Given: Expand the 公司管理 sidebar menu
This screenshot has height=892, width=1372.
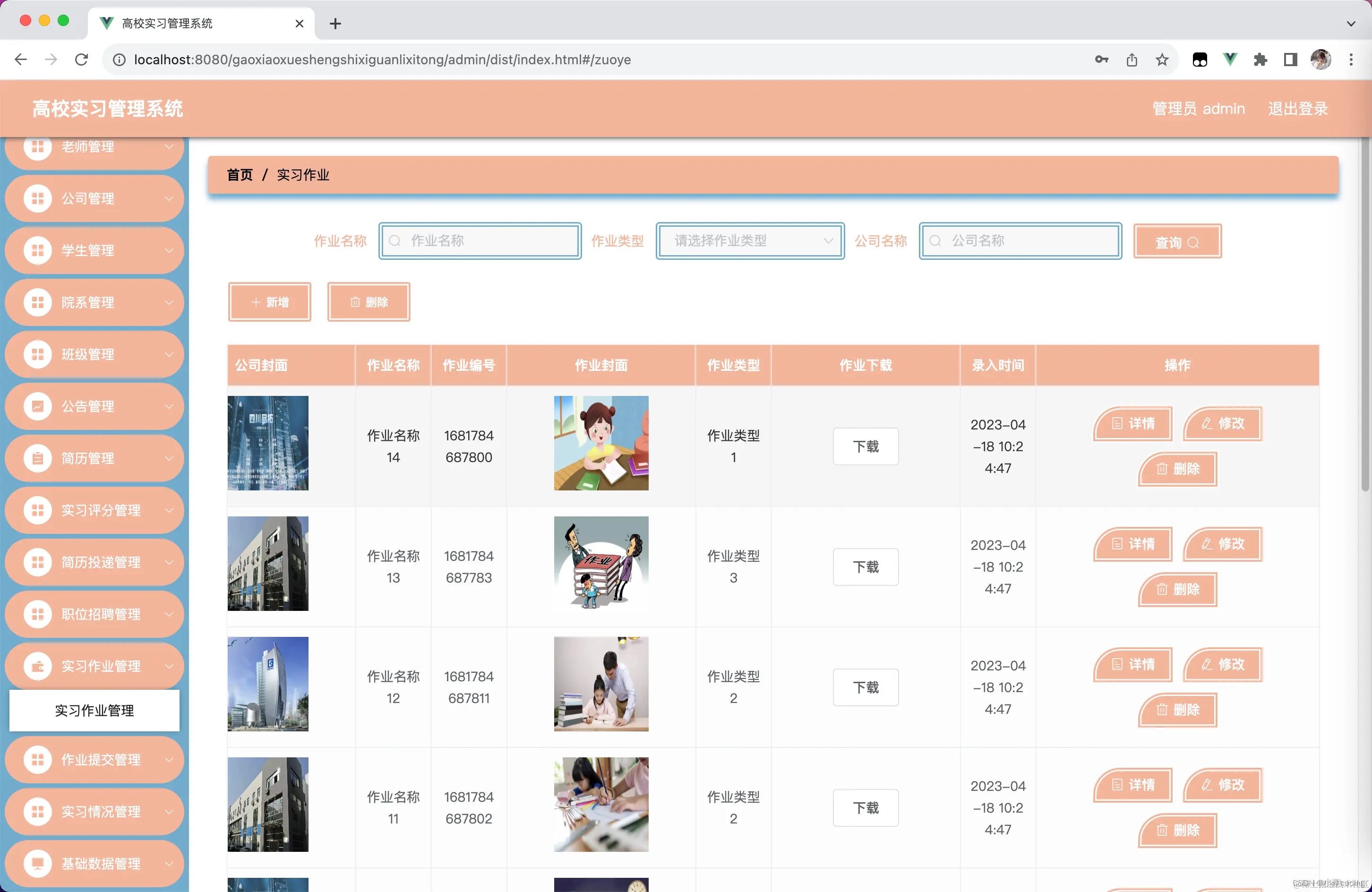Looking at the screenshot, I should pyautogui.click(x=95, y=199).
